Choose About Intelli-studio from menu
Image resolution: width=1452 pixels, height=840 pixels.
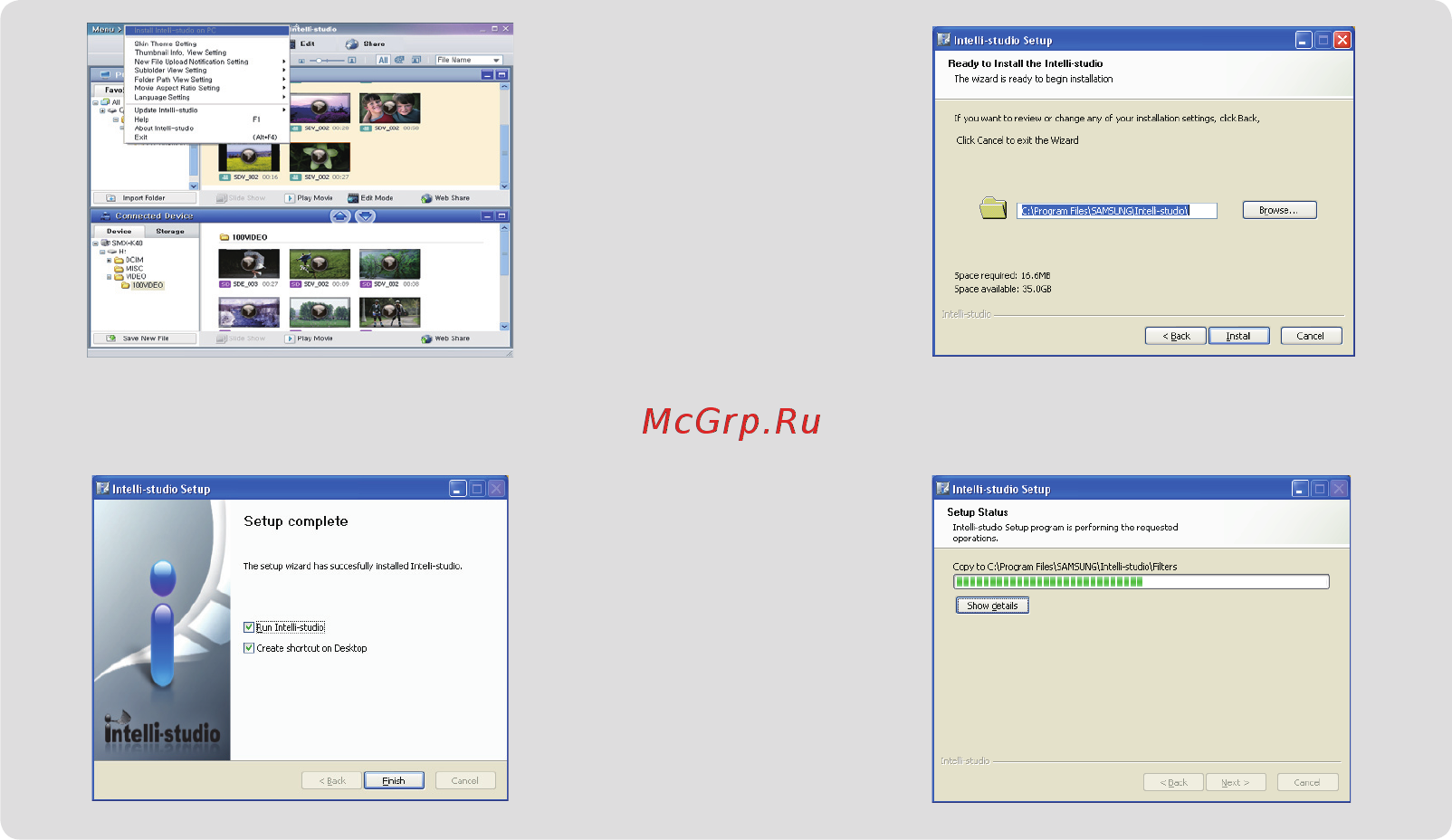click(x=207, y=128)
